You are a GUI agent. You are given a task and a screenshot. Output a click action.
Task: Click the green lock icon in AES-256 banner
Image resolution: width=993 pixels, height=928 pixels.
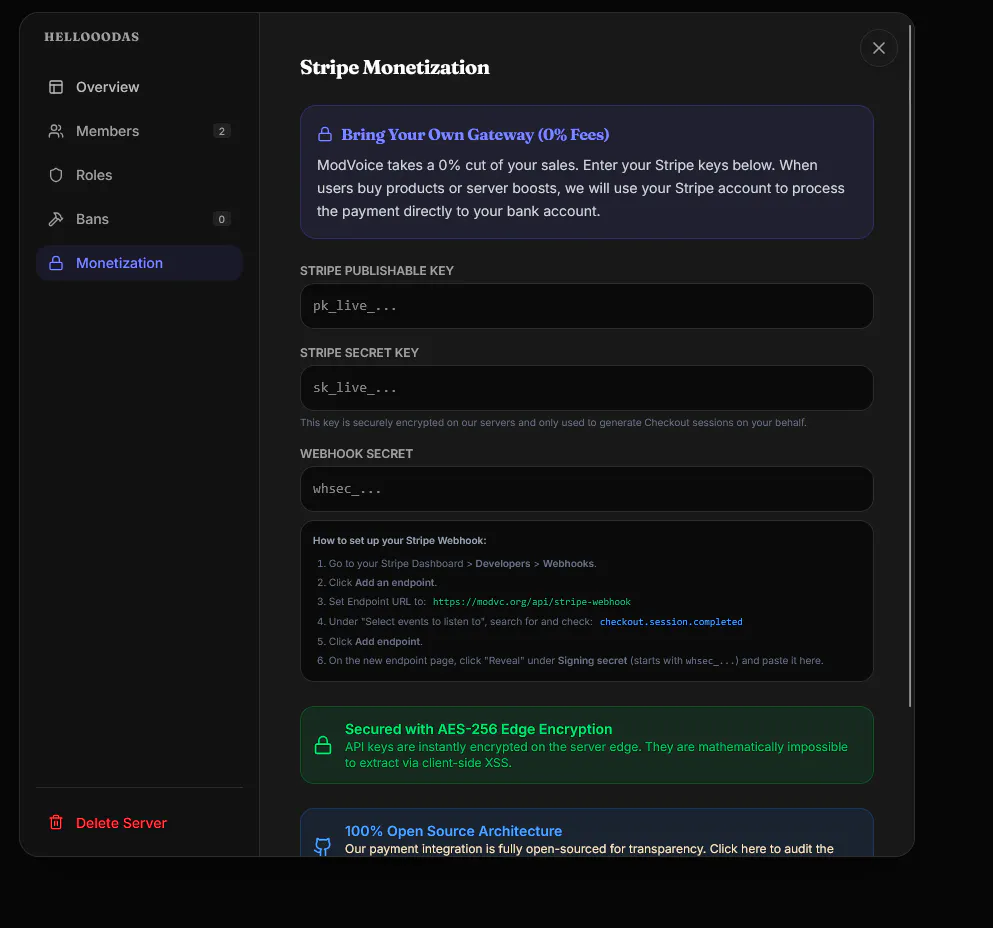click(x=323, y=745)
